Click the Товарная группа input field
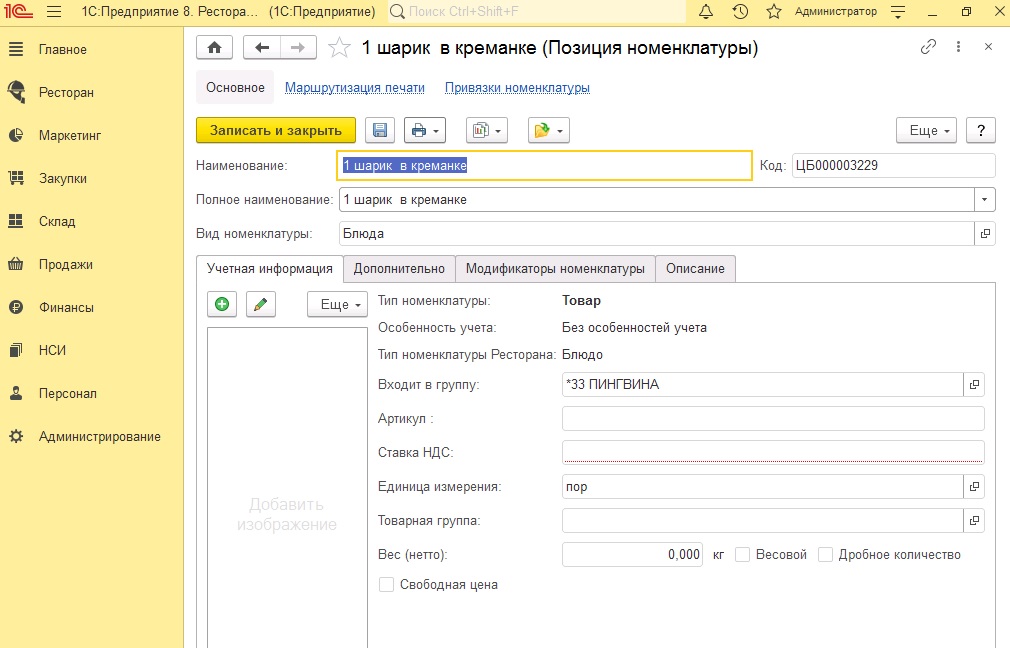 coord(763,520)
